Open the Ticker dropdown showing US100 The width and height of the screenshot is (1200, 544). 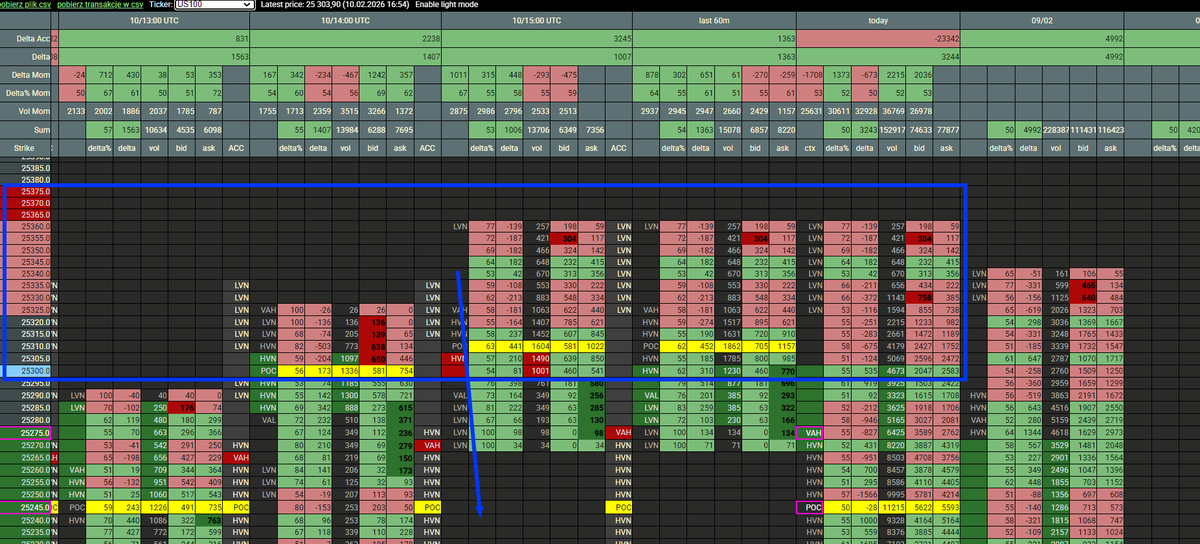point(213,5)
